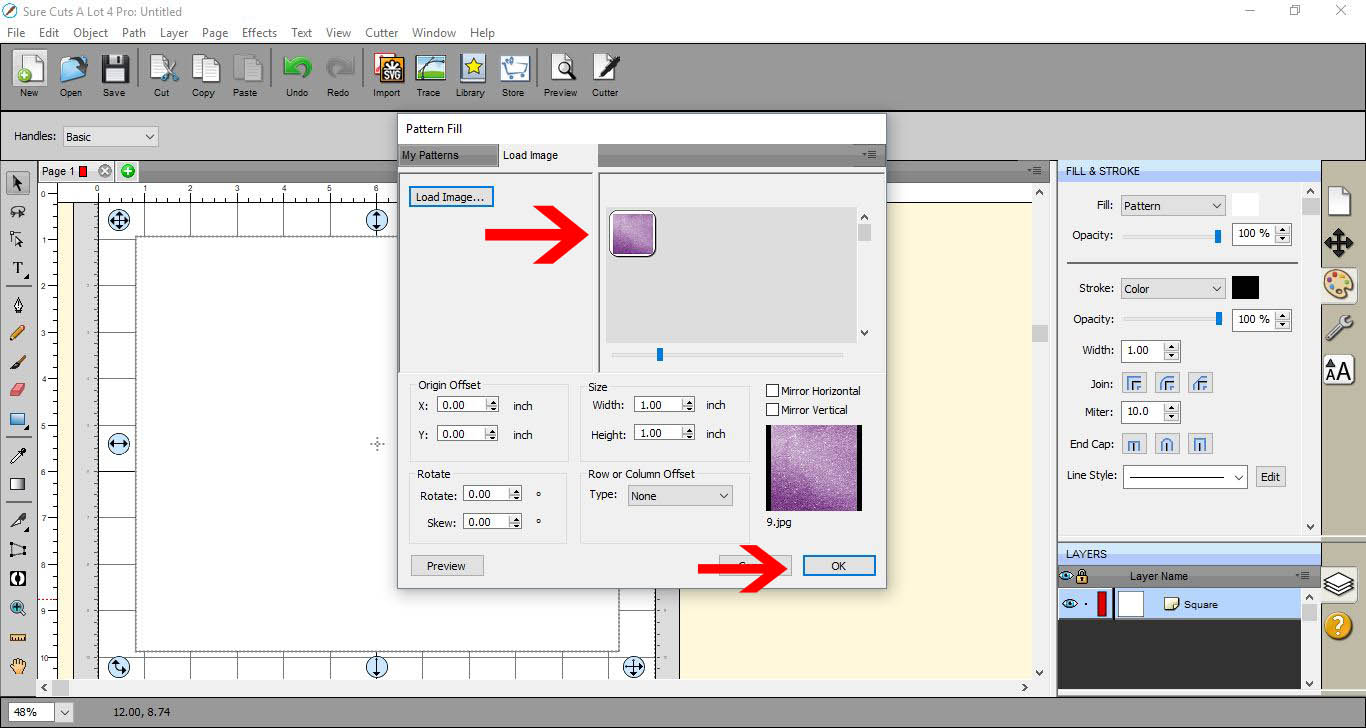Toggle the layers header lock icon
The width and height of the screenshot is (1366, 728).
1082,576
